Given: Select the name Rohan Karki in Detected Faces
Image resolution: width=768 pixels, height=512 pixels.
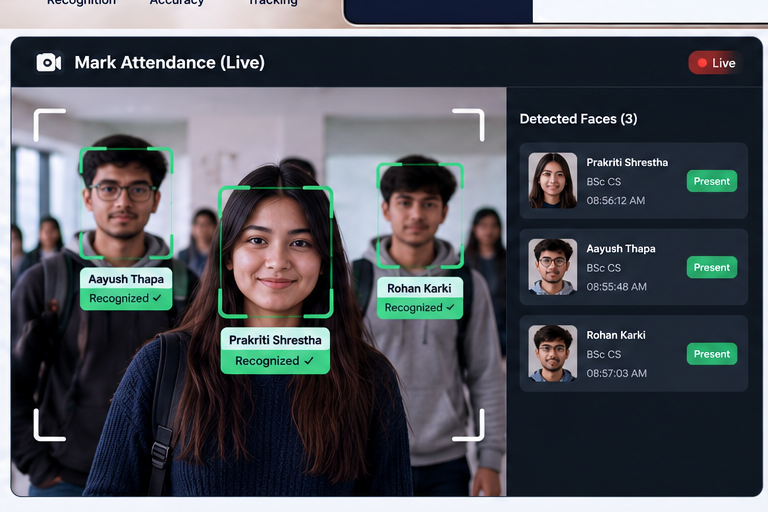Looking at the screenshot, I should point(616,335).
